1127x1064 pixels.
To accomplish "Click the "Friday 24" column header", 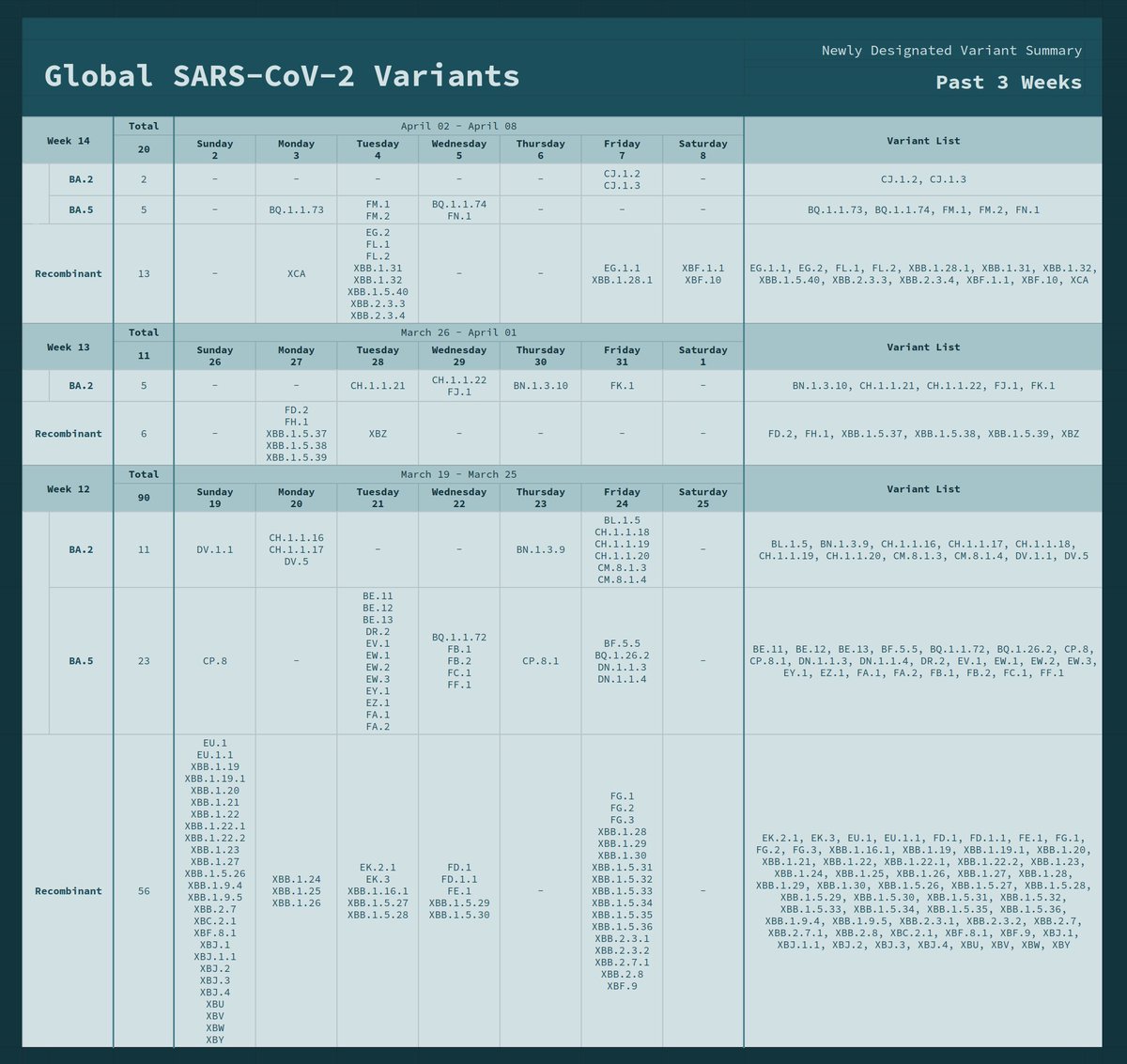I will pos(622,498).
